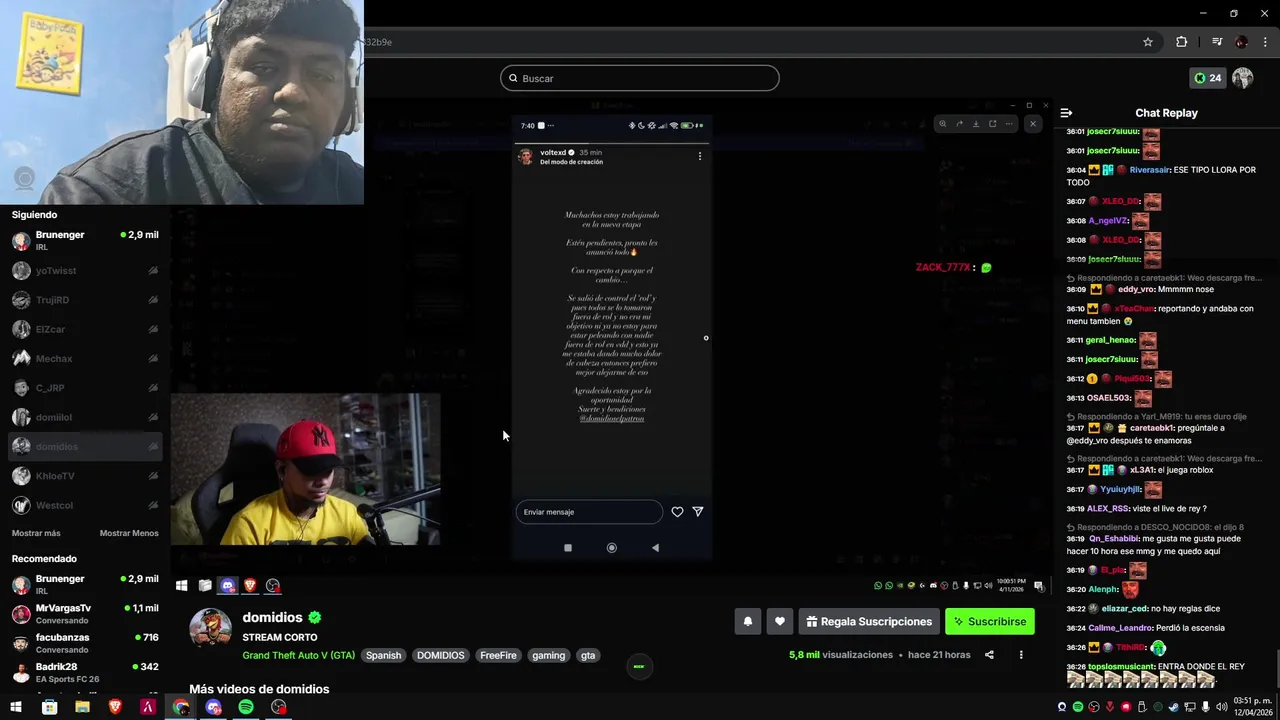Open KhloeTV in the sidebar

point(85,476)
